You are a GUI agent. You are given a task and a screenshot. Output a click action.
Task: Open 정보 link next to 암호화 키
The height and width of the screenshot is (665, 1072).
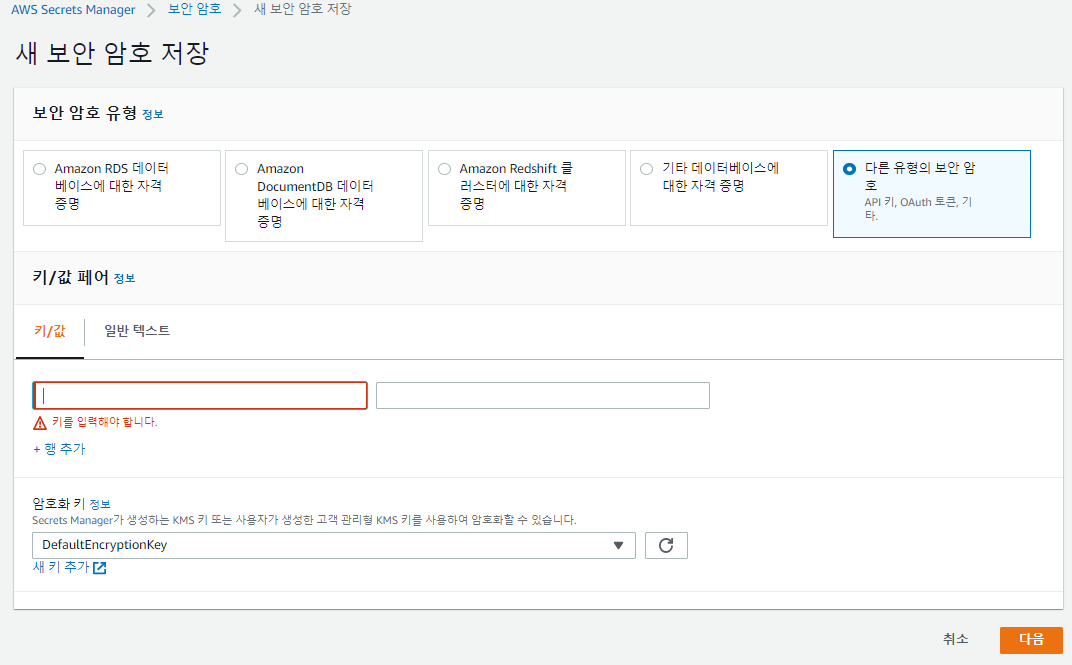point(100,504)
